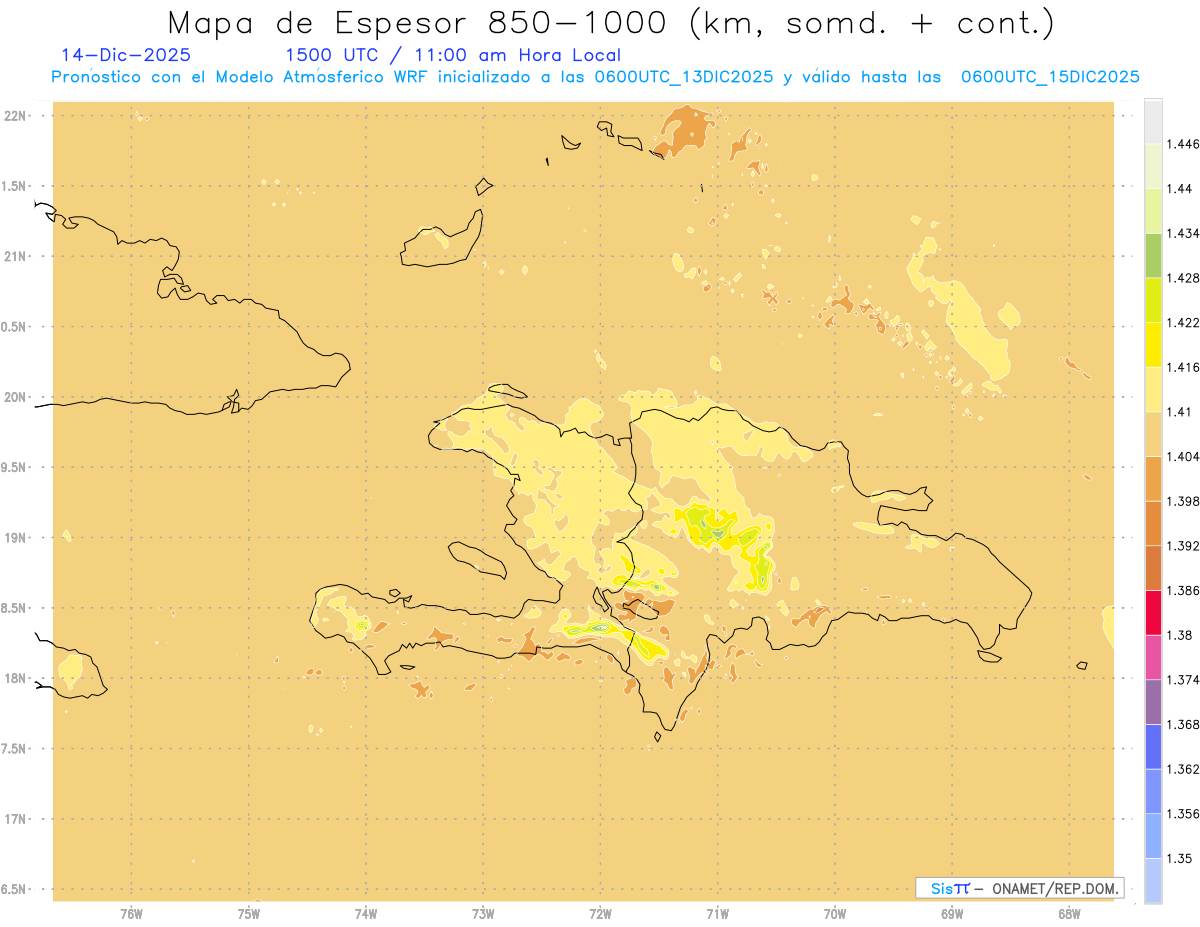Click the "1.374" color bar value
Image resolution: width=1200 pixels, height=927 pixels.
coord(1183,680)
